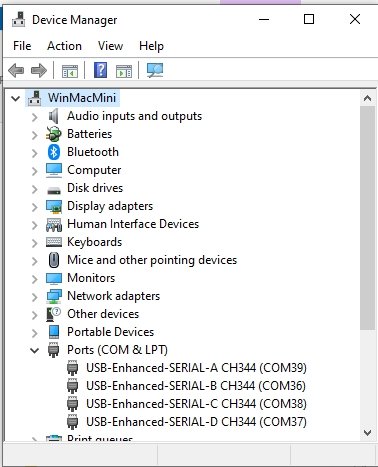This screenshot has height=467, width=378.
Task: Expand the Other devices node
Action: pos(34,315)
